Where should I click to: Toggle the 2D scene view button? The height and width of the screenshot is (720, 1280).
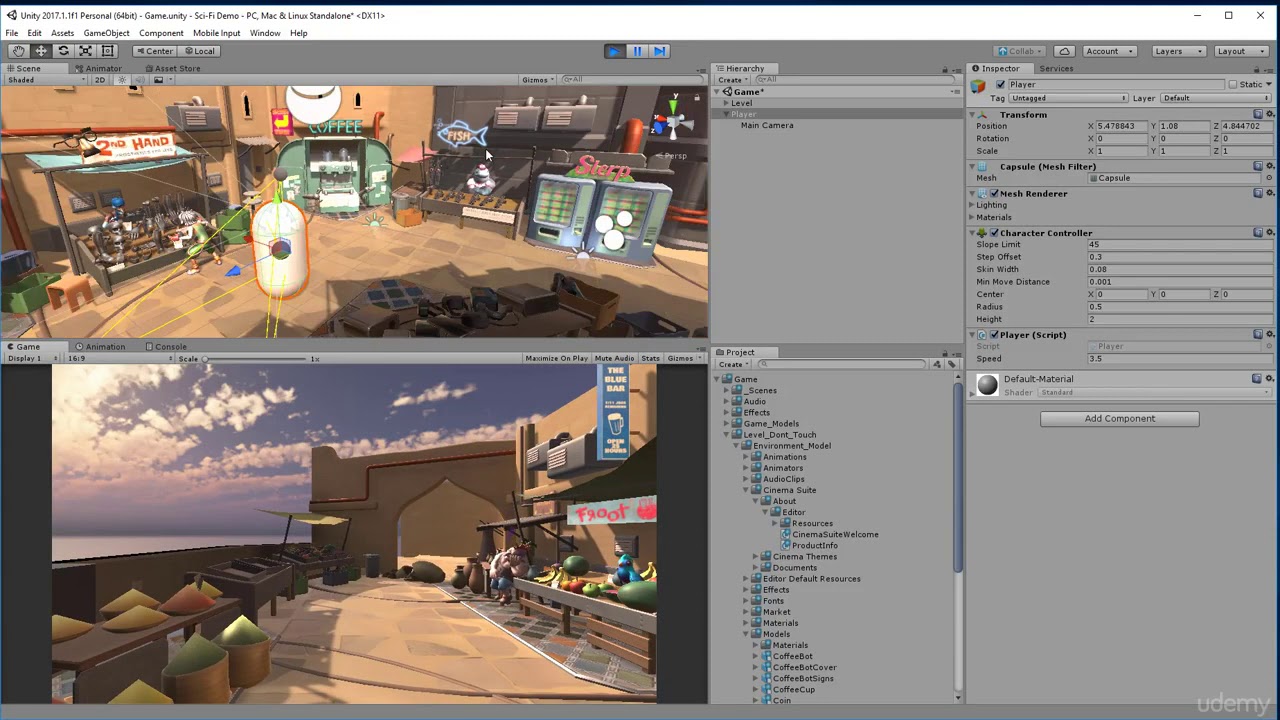pyautogui.click(x=100, y=80)
